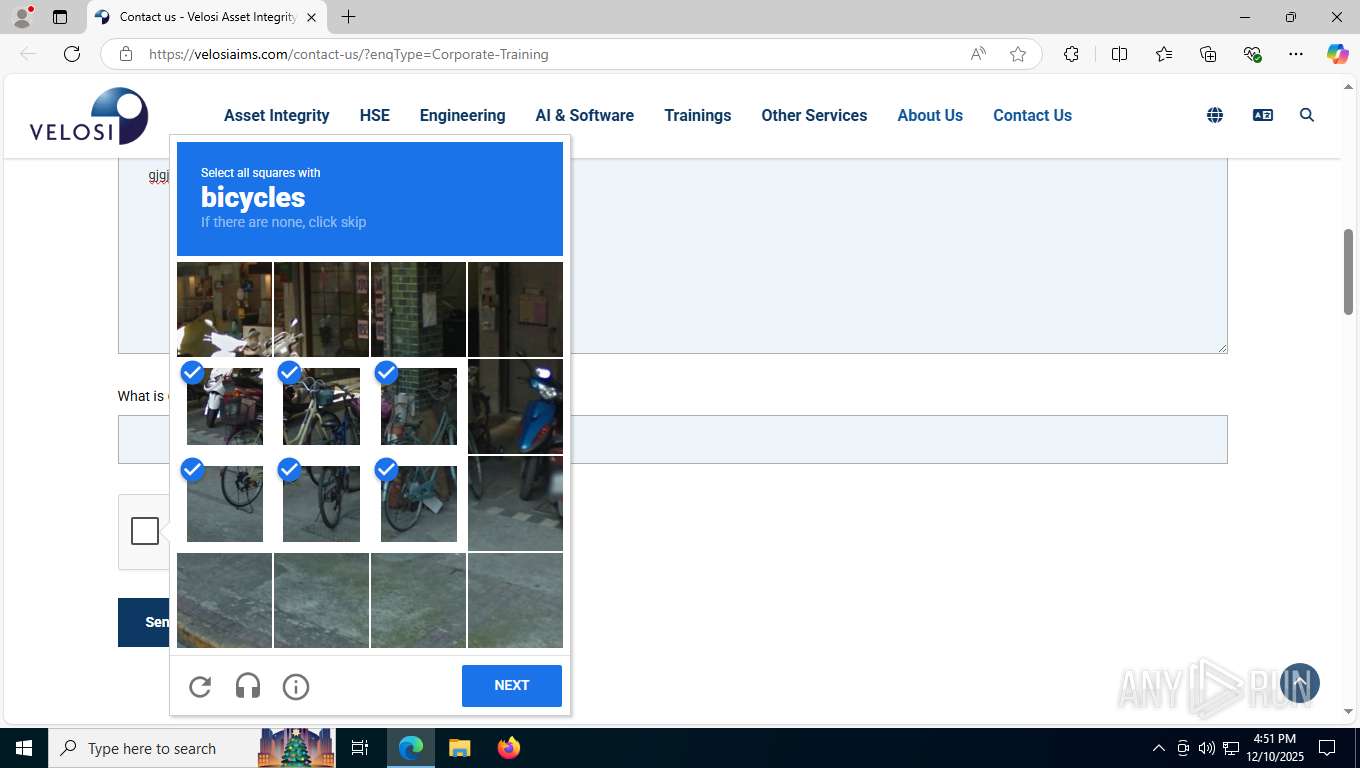This screenshot has width=1360, height=768.
Task: Open Windows Start menu
Action: pyautogui.click(x=24, y=748)
